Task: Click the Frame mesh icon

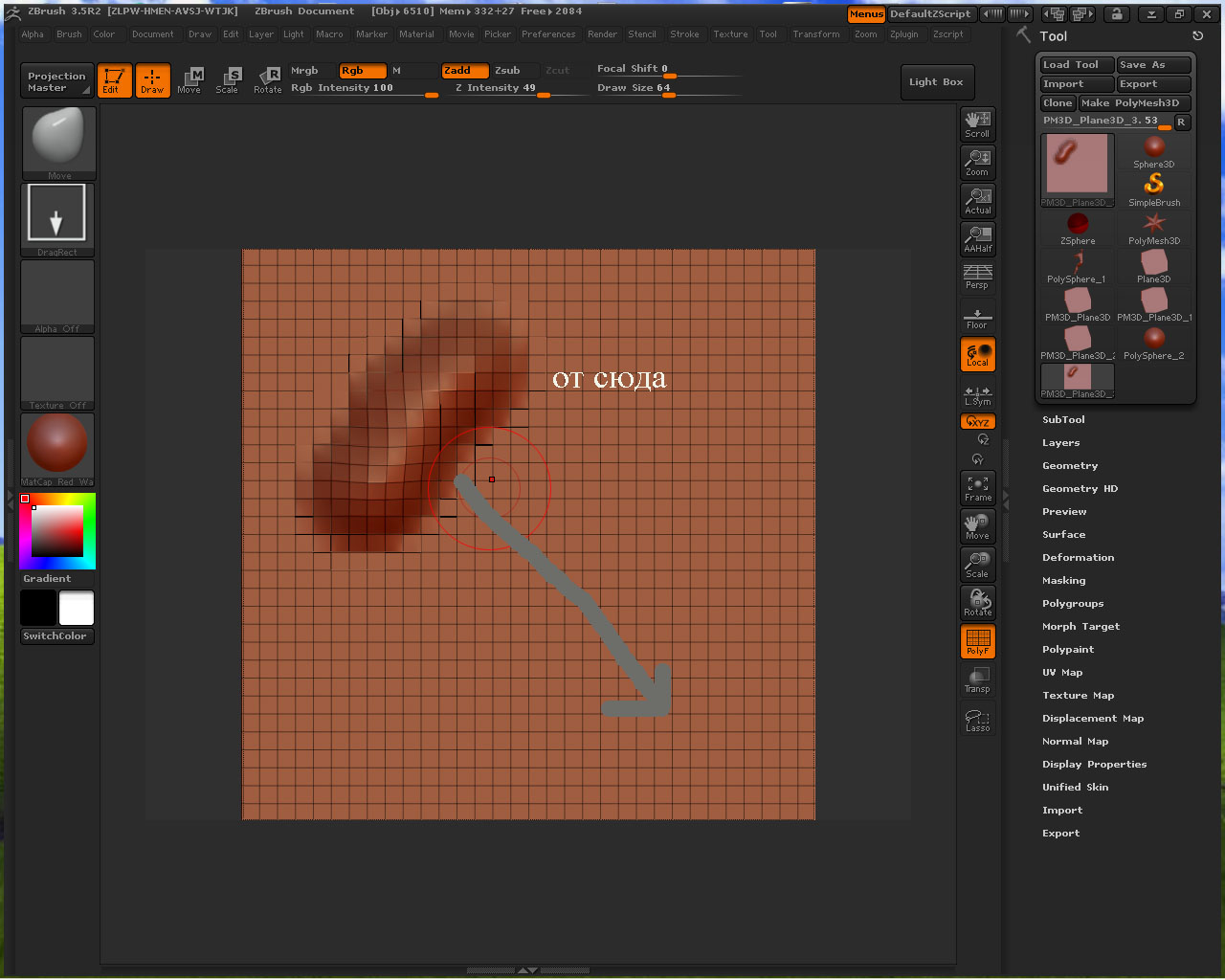Action: 978,488
